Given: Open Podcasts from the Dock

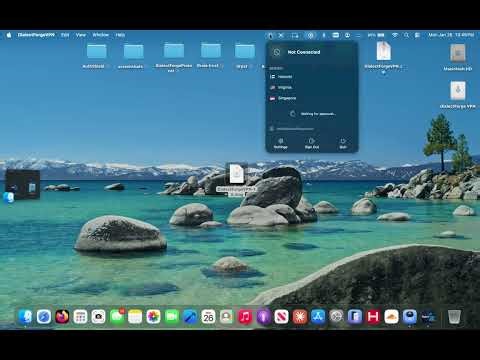Looking at the screenshot, I should (x=263, y=317).
